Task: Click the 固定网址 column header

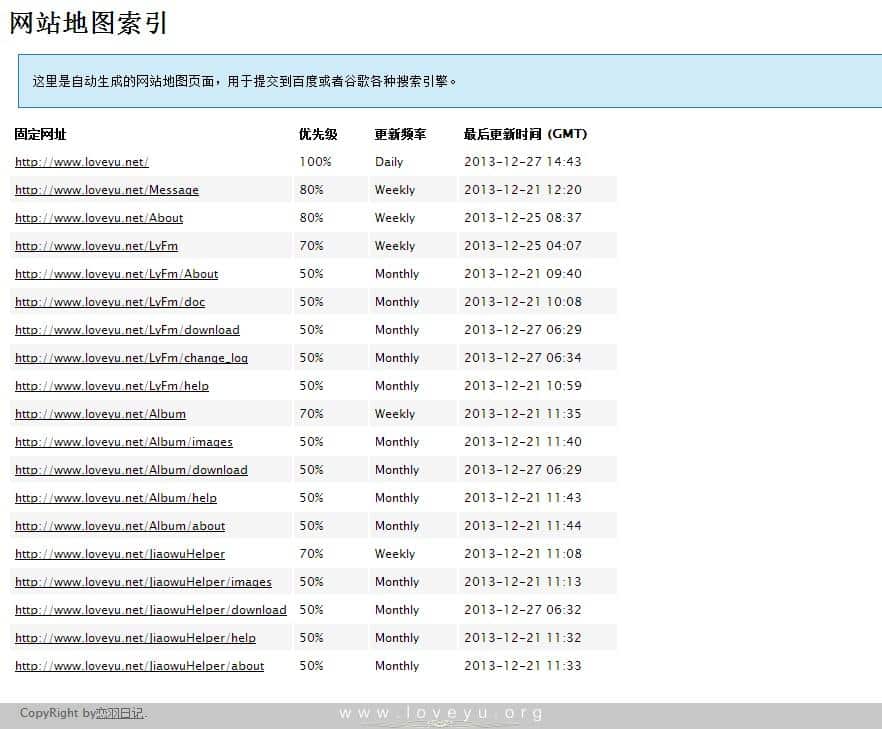Action: point(40,134)
